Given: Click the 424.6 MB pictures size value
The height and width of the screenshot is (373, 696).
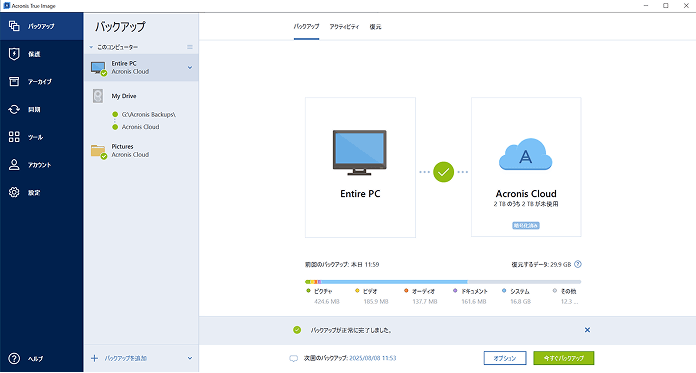Looking at the screenshot, I should (x=327, y=302).
